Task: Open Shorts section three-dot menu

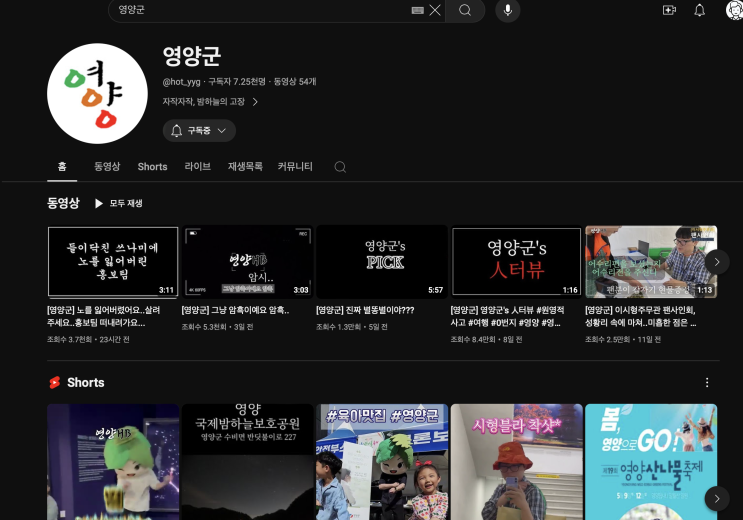Action: [x=707, y=383]
